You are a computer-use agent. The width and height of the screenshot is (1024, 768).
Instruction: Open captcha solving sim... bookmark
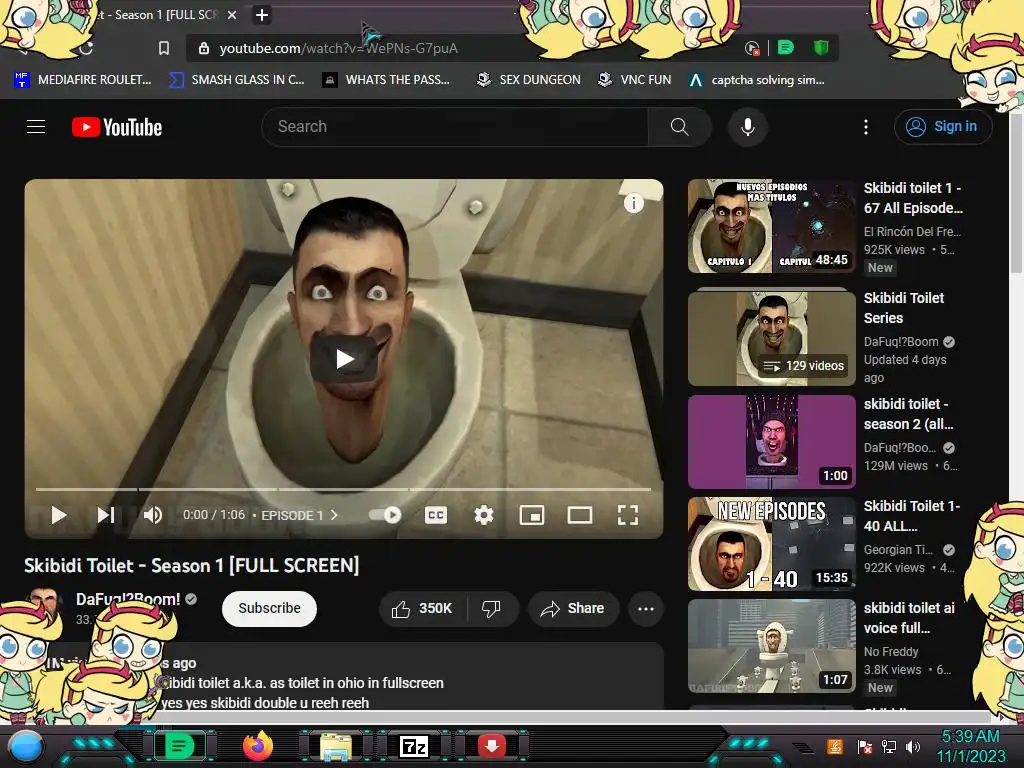(757, 80)
